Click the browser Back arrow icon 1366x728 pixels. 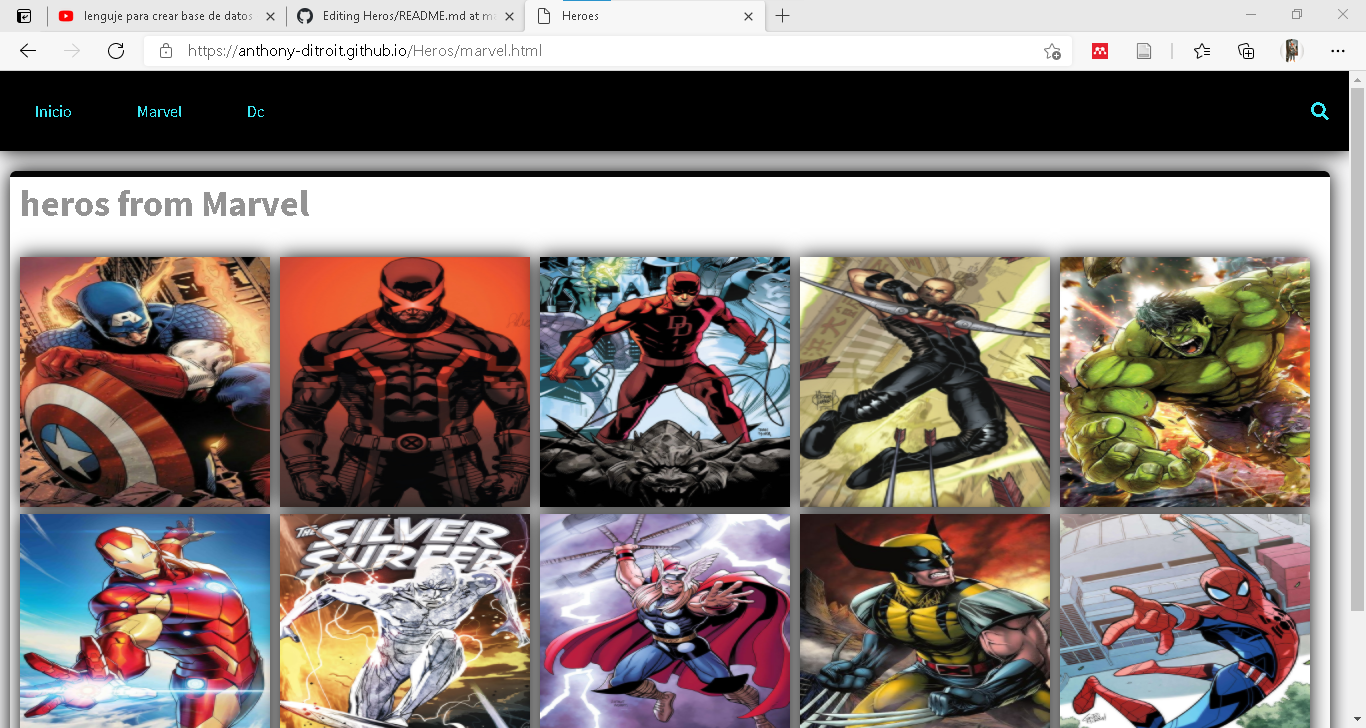(27, 51)
